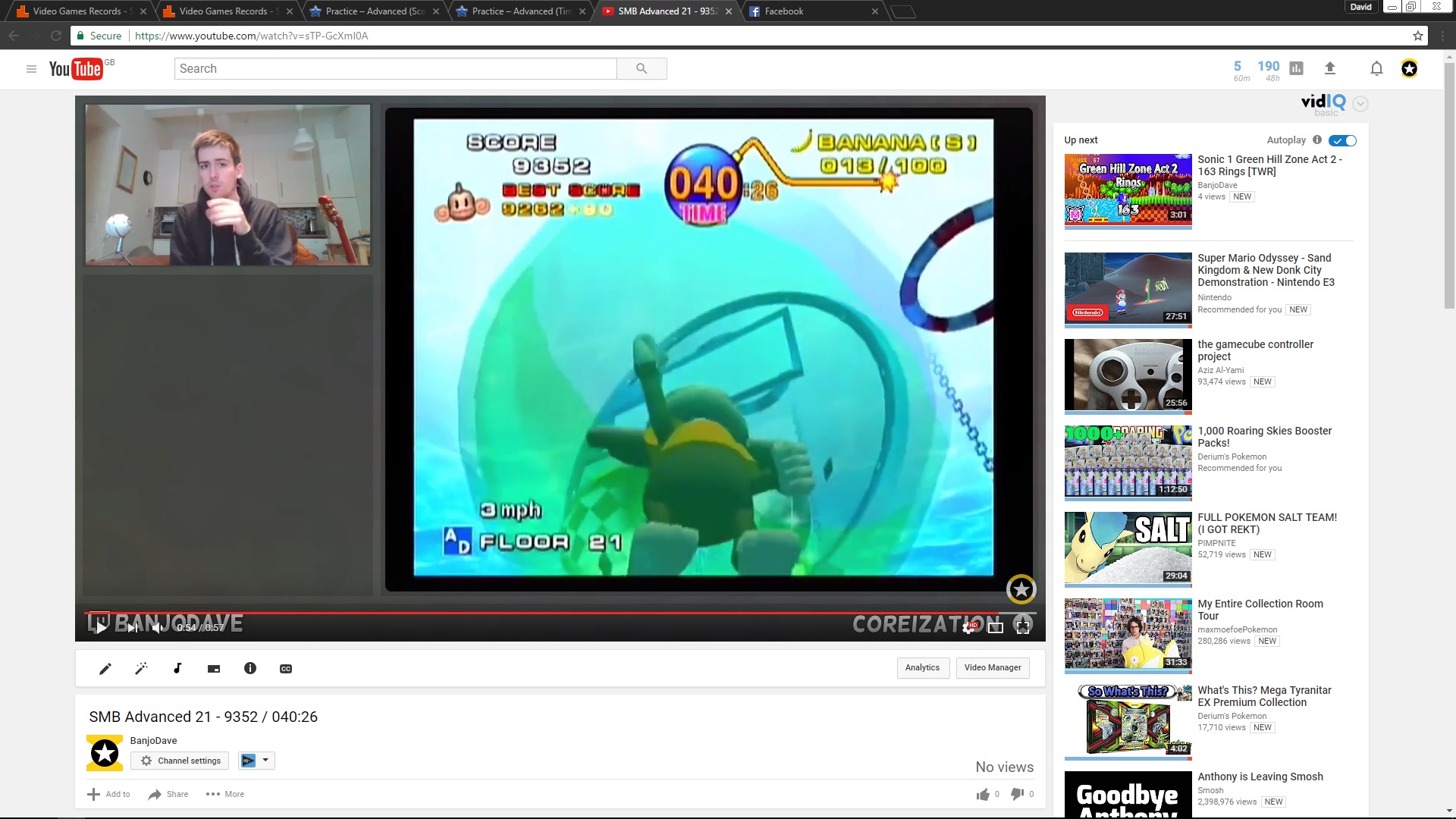Open the music note audio tool
1456x819 pixels.
[177, 668]
